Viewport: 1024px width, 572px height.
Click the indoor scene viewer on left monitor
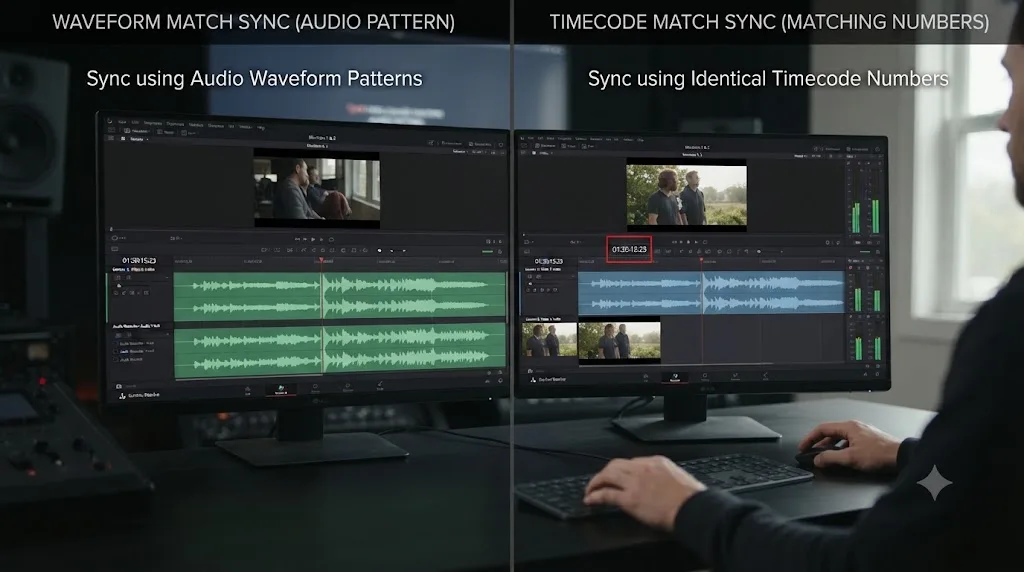(x=317, y=189)
